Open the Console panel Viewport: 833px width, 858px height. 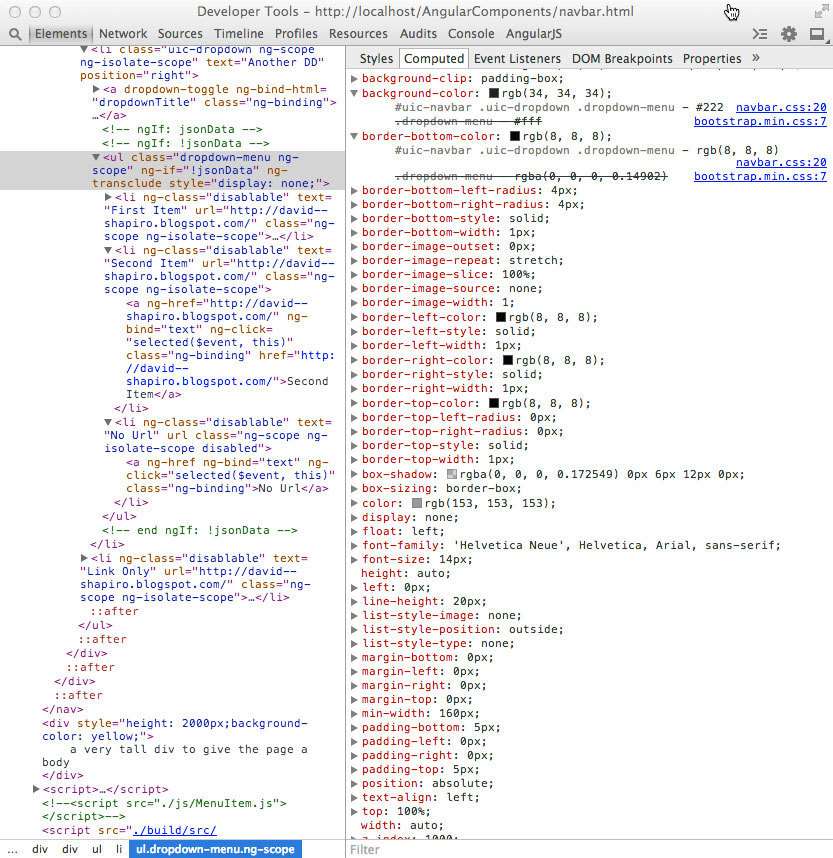(x=471, y=33)
